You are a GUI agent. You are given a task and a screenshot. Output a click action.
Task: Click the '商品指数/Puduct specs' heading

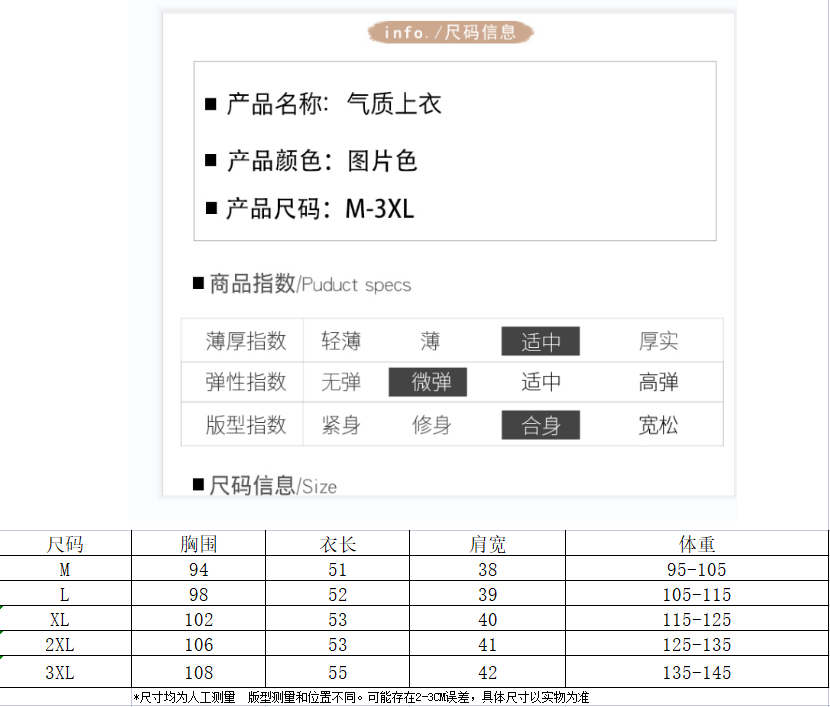click(x=302, y=284)
